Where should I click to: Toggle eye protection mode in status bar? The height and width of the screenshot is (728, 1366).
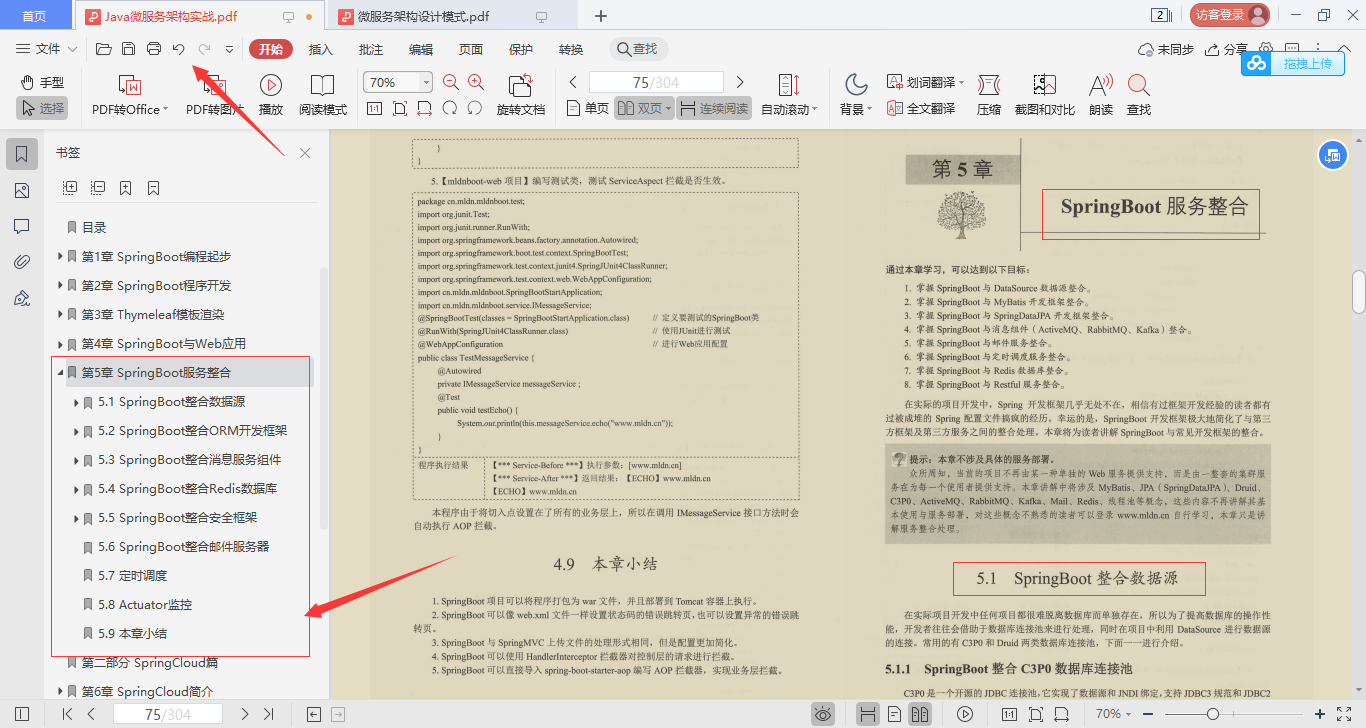point(822,714)
